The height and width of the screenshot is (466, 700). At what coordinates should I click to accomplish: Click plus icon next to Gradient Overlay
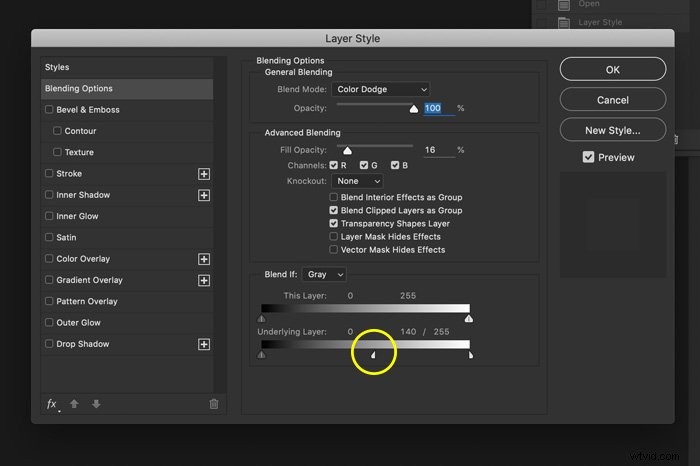click(204, 280)
